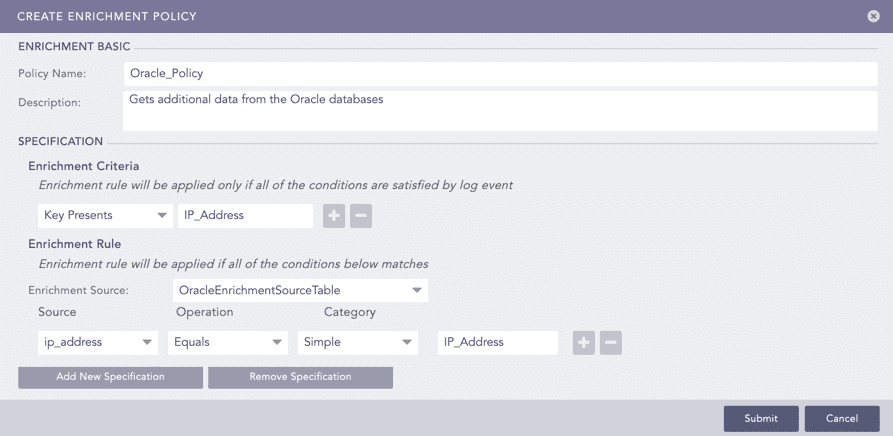The width and height of the screenshot is (893, 436).
Task: Focus the Description text area
Action: click(500, 110)
